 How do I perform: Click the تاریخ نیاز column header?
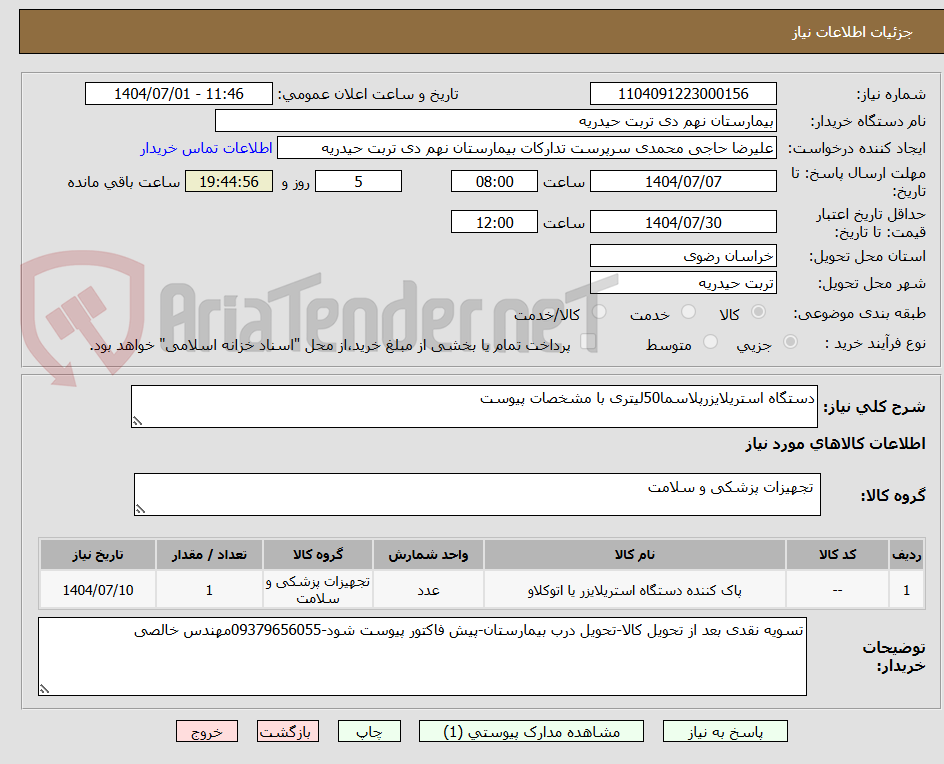(96, 554)
